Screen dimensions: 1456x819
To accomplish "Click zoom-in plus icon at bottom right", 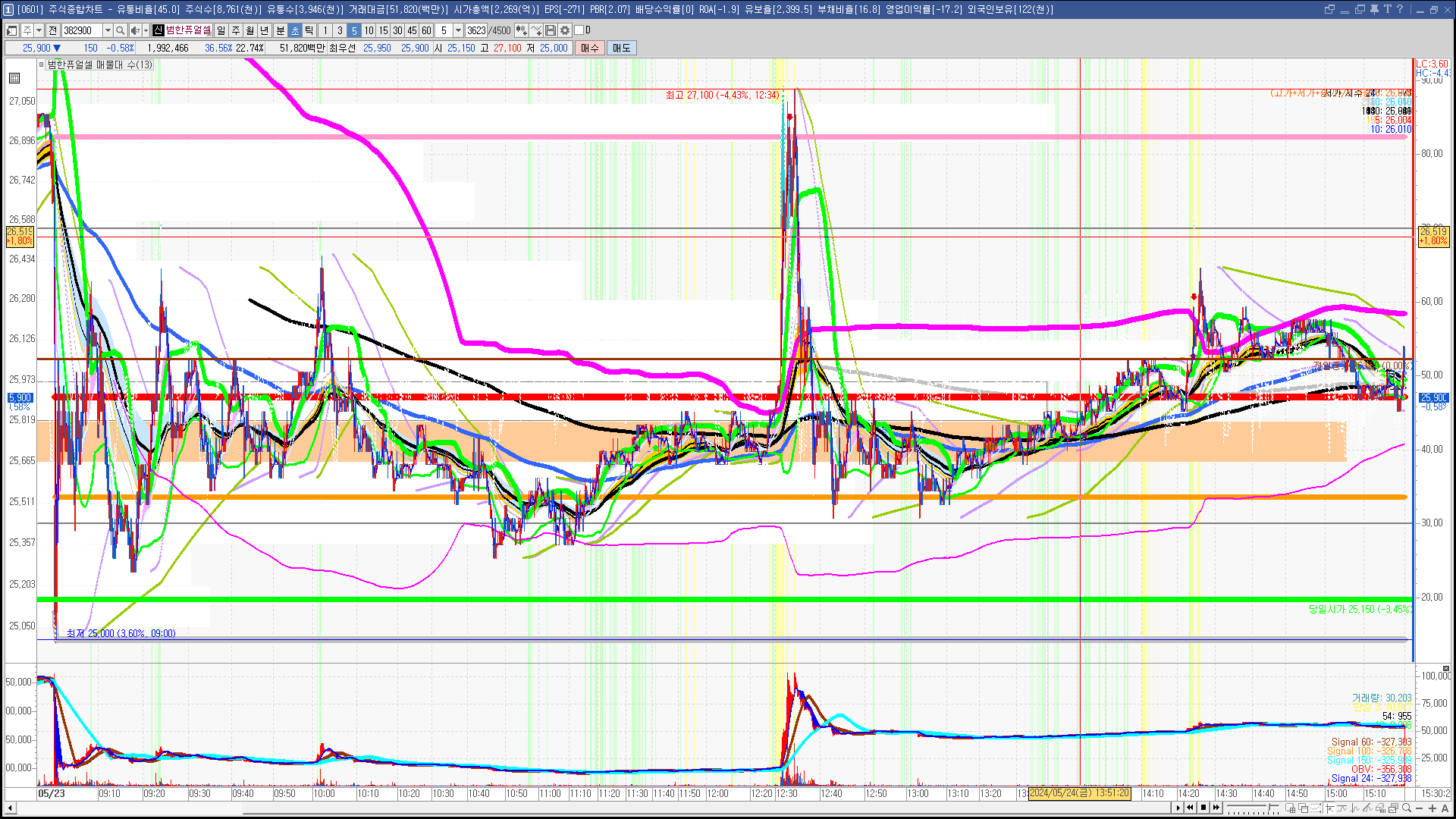I will (1432, 808).
